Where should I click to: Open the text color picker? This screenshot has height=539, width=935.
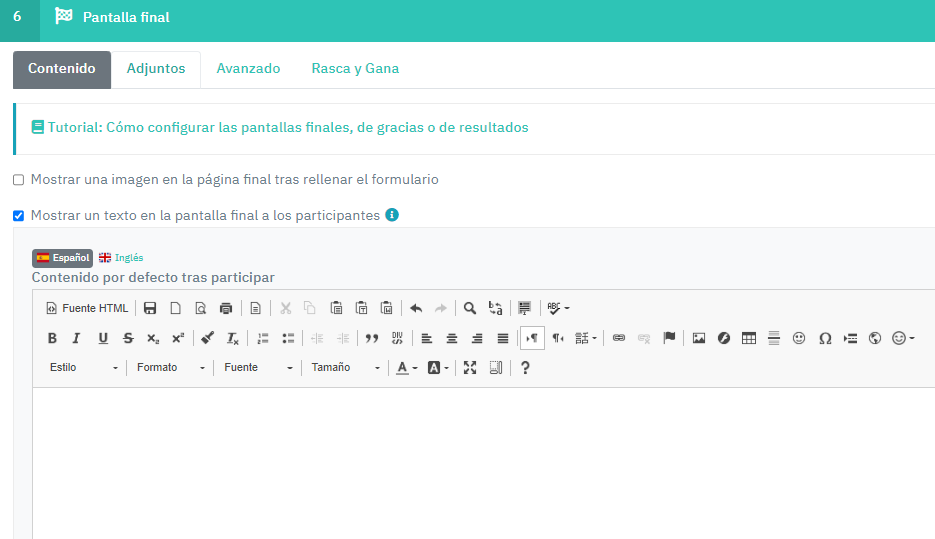point(407,368)
